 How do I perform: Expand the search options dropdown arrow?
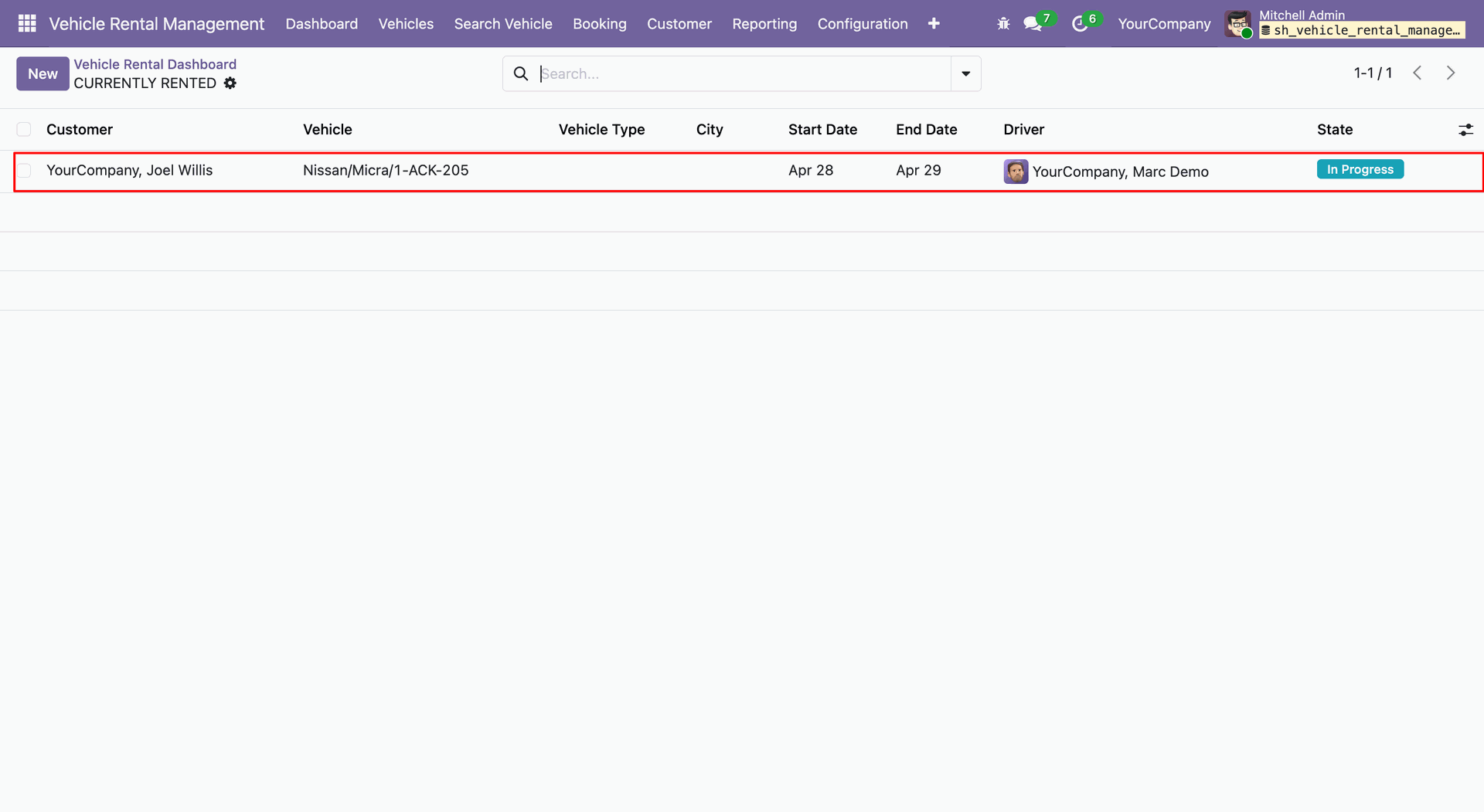[966, 73]
